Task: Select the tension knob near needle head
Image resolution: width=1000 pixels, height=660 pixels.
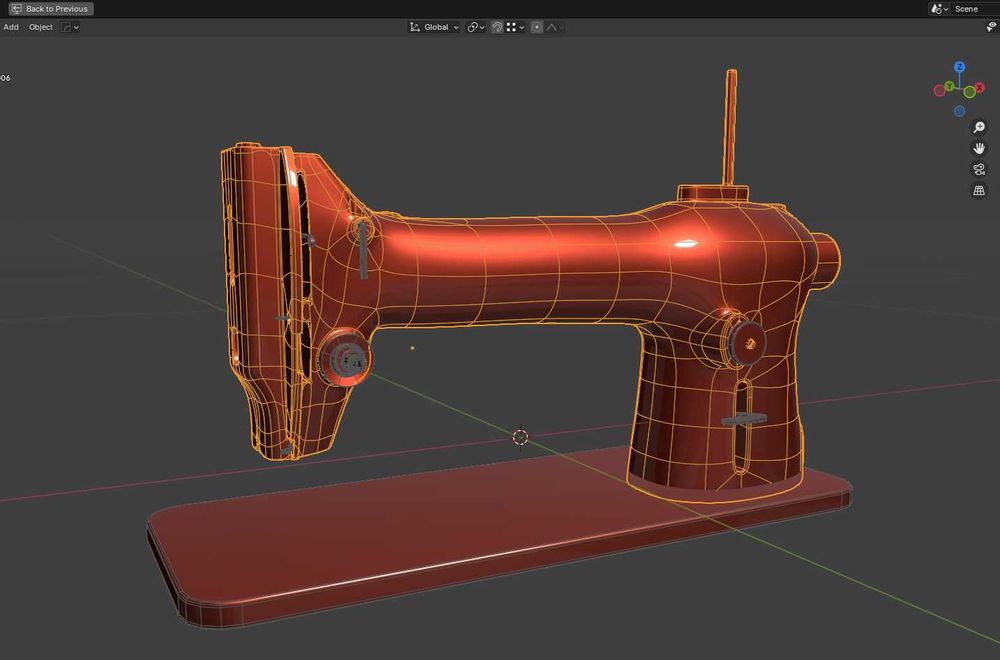Action: (345, 358)
